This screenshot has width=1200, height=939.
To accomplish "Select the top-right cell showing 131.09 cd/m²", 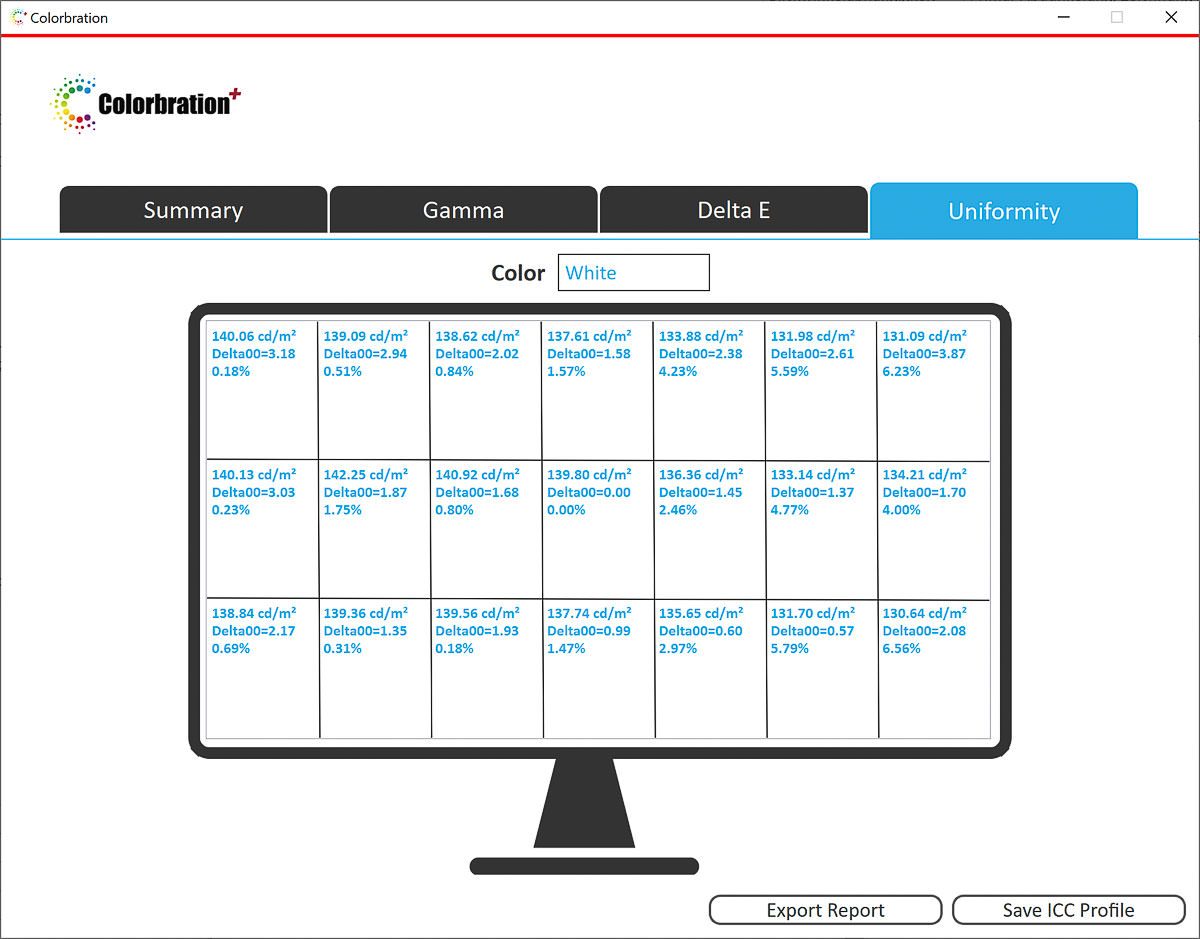I will pyautogui.click(x=933, y=391).
